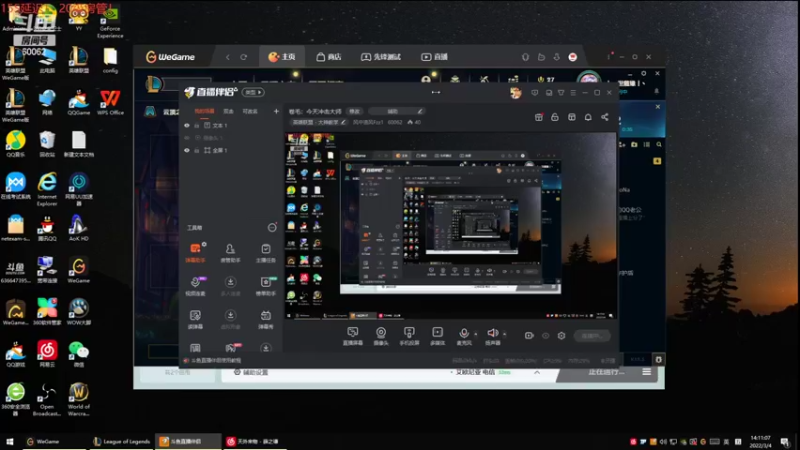
Task: Click WeGame bottom-right hamburger menu
Action: (x=646, y=372)
